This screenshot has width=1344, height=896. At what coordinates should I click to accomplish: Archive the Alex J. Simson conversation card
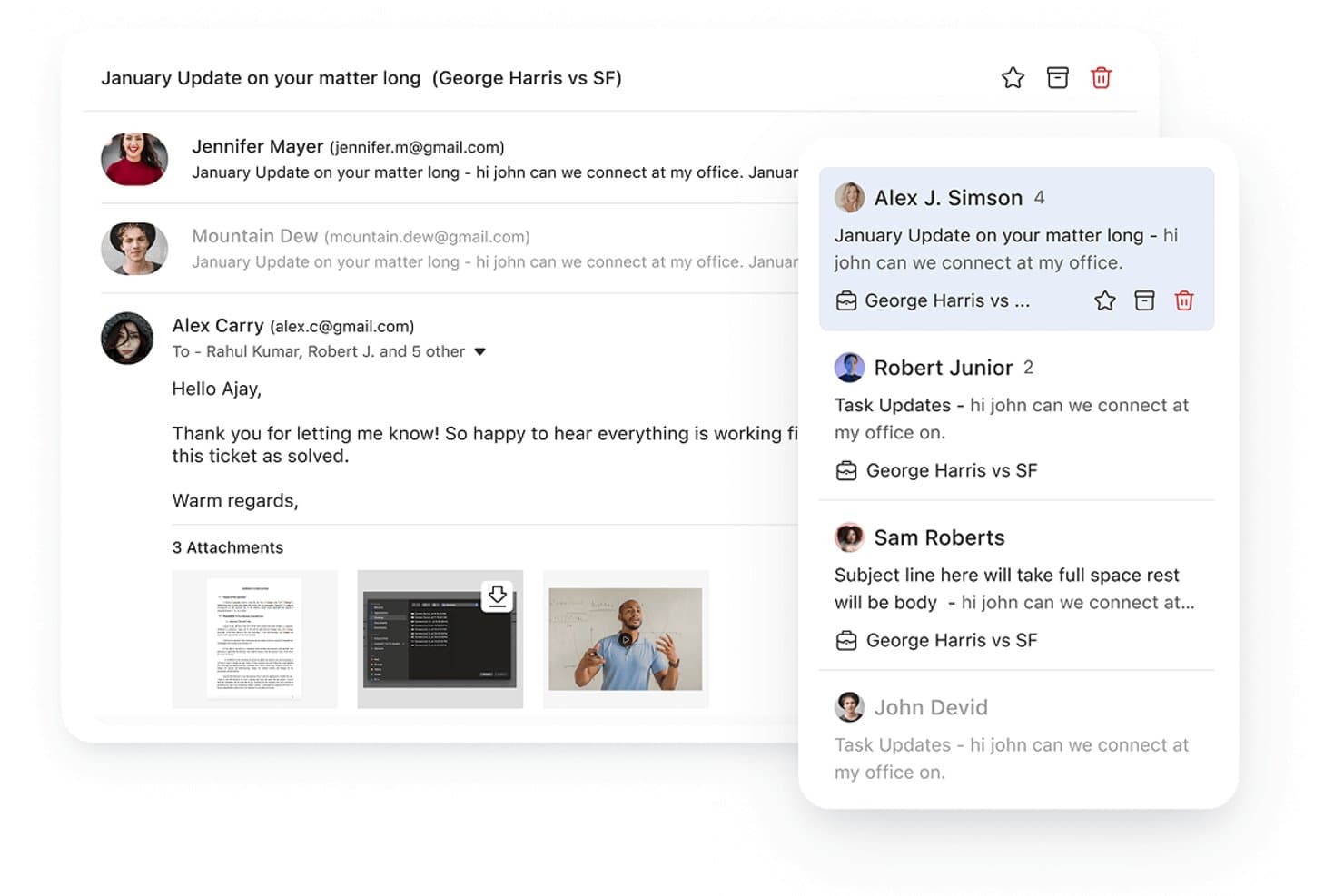click(1144, 300)
